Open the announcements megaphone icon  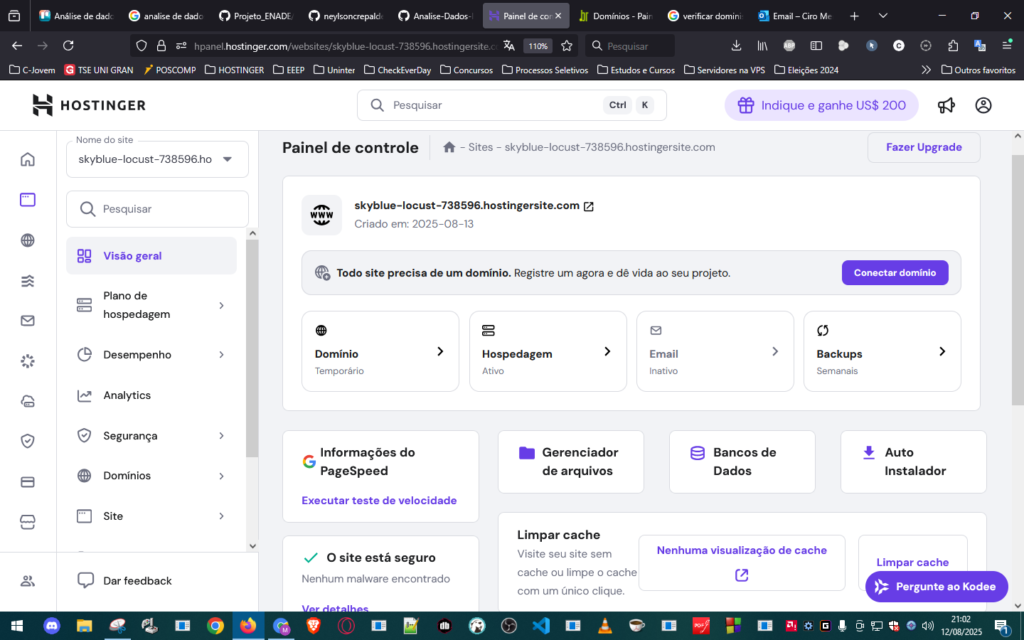945,105
